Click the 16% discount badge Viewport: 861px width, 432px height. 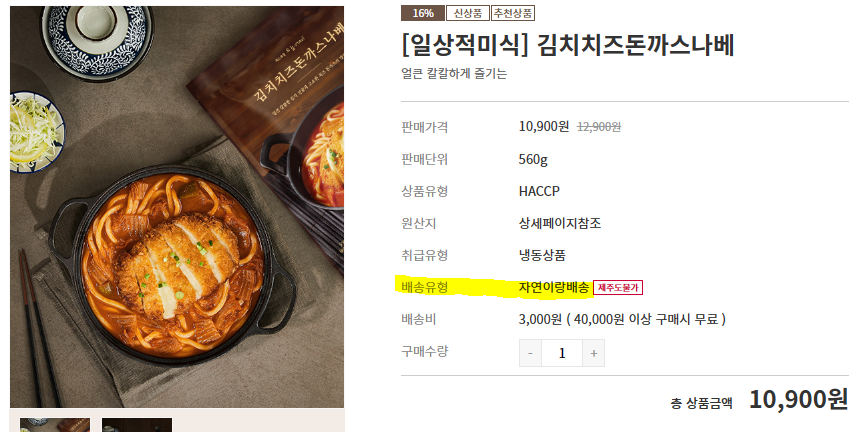point(422,13)
